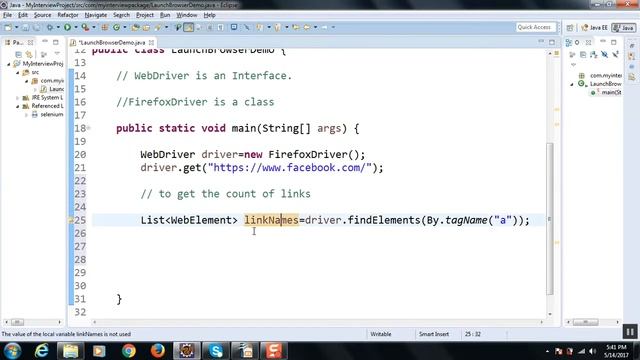Open the Project menu

point(144,15)
